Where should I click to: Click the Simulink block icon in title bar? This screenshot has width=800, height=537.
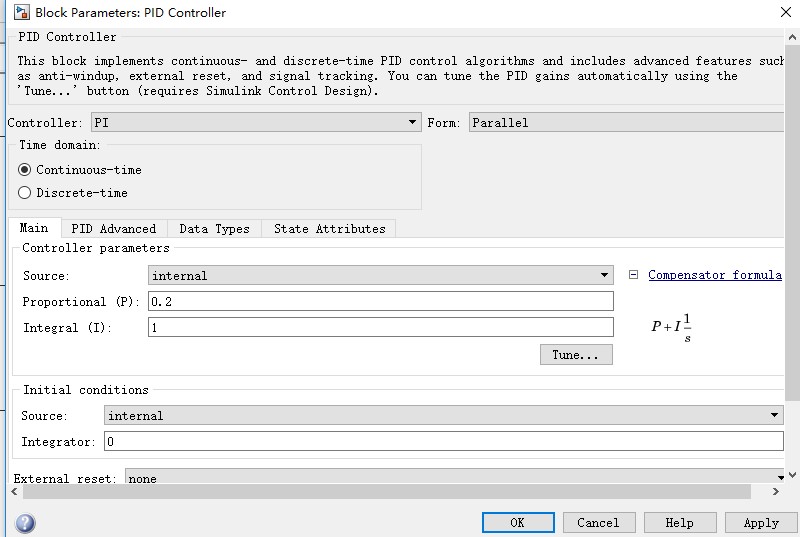click(x=18, y=12)
